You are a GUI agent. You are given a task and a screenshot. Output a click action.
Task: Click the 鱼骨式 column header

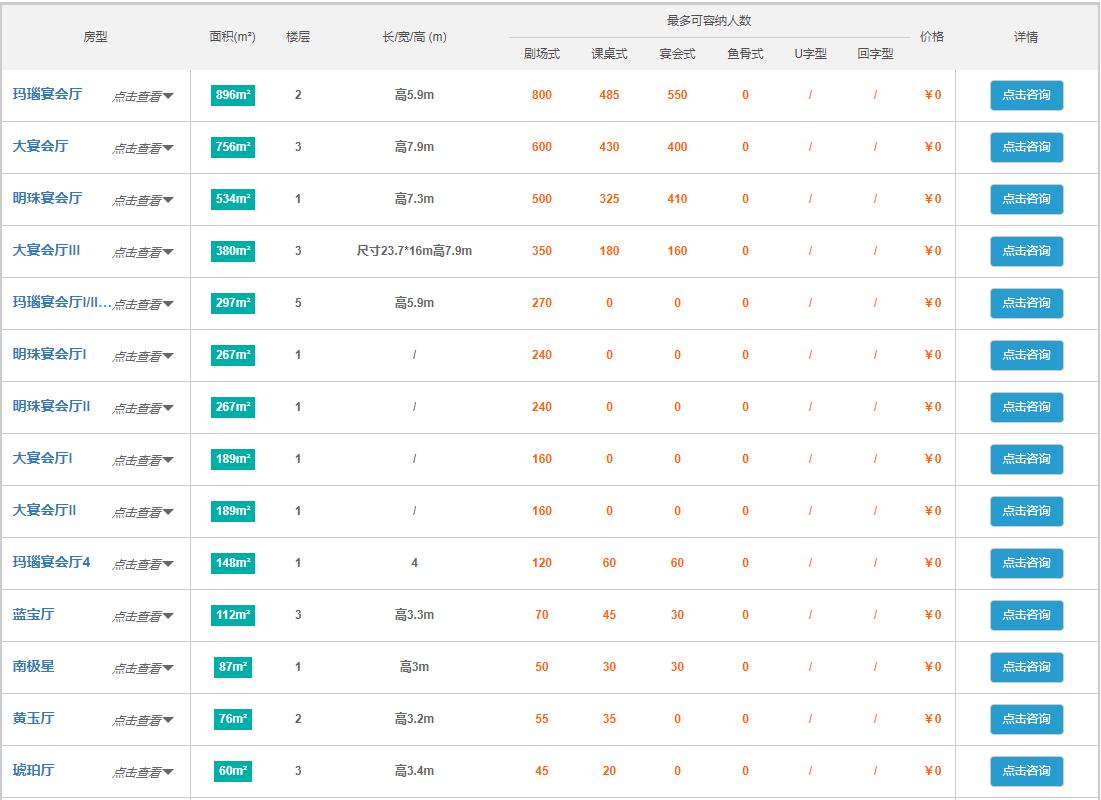[x=745, y=53]
